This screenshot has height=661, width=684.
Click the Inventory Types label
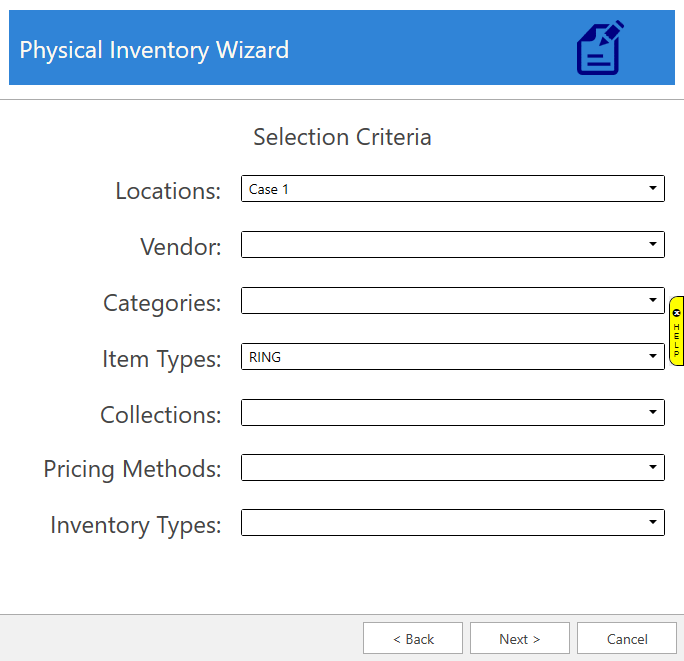point(136,524)
